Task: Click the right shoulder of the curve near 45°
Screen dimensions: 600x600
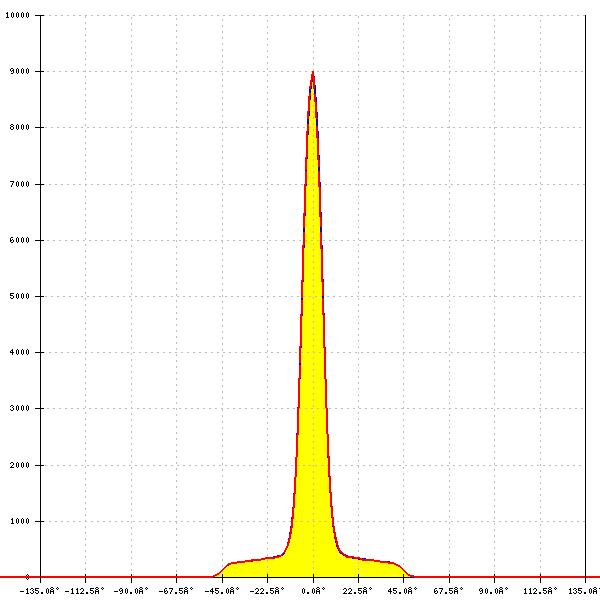Action: pos(396,563)
